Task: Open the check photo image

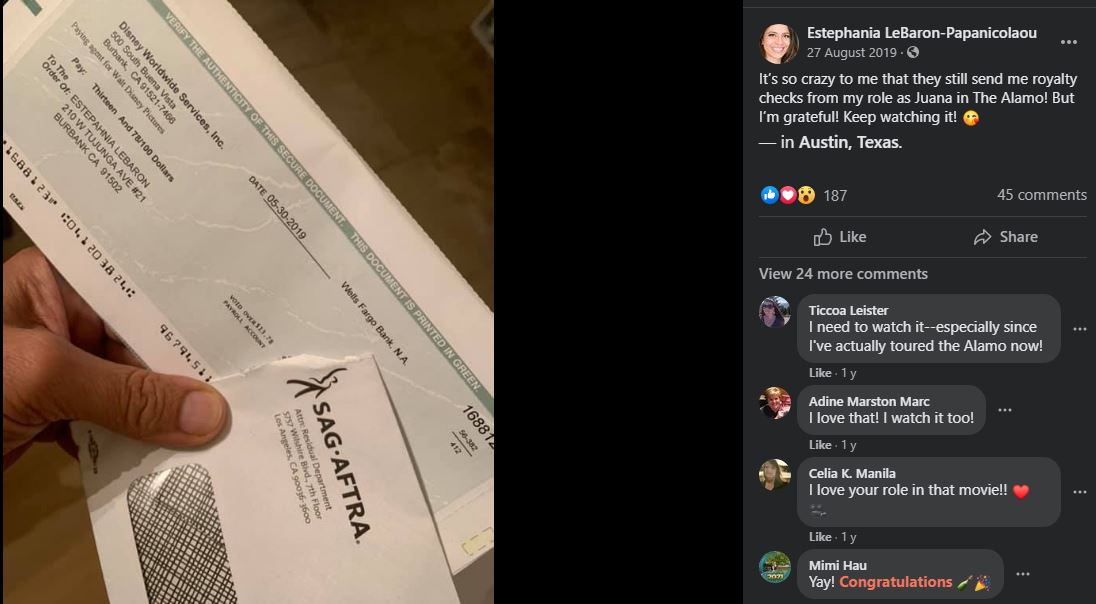Action: [x=247, y=302]
